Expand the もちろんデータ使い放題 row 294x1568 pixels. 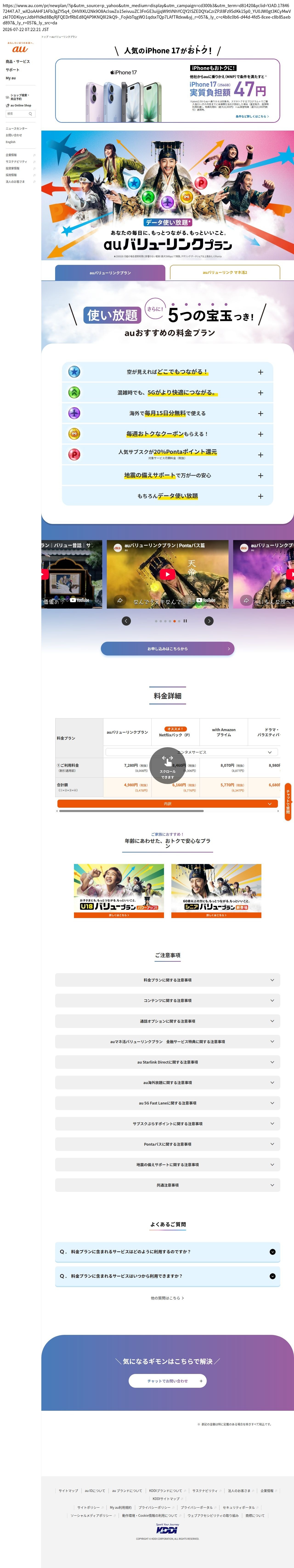[x=167, y=496]
